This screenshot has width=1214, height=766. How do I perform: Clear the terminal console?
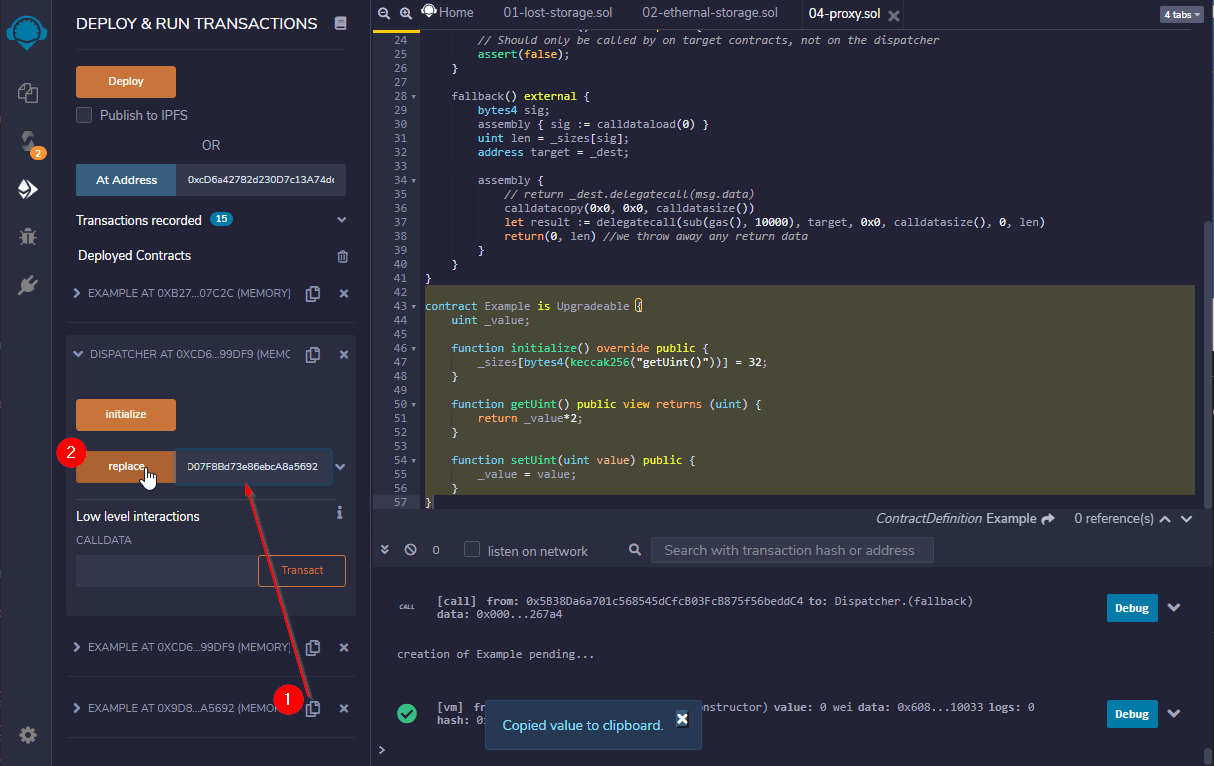pos(410,550)
